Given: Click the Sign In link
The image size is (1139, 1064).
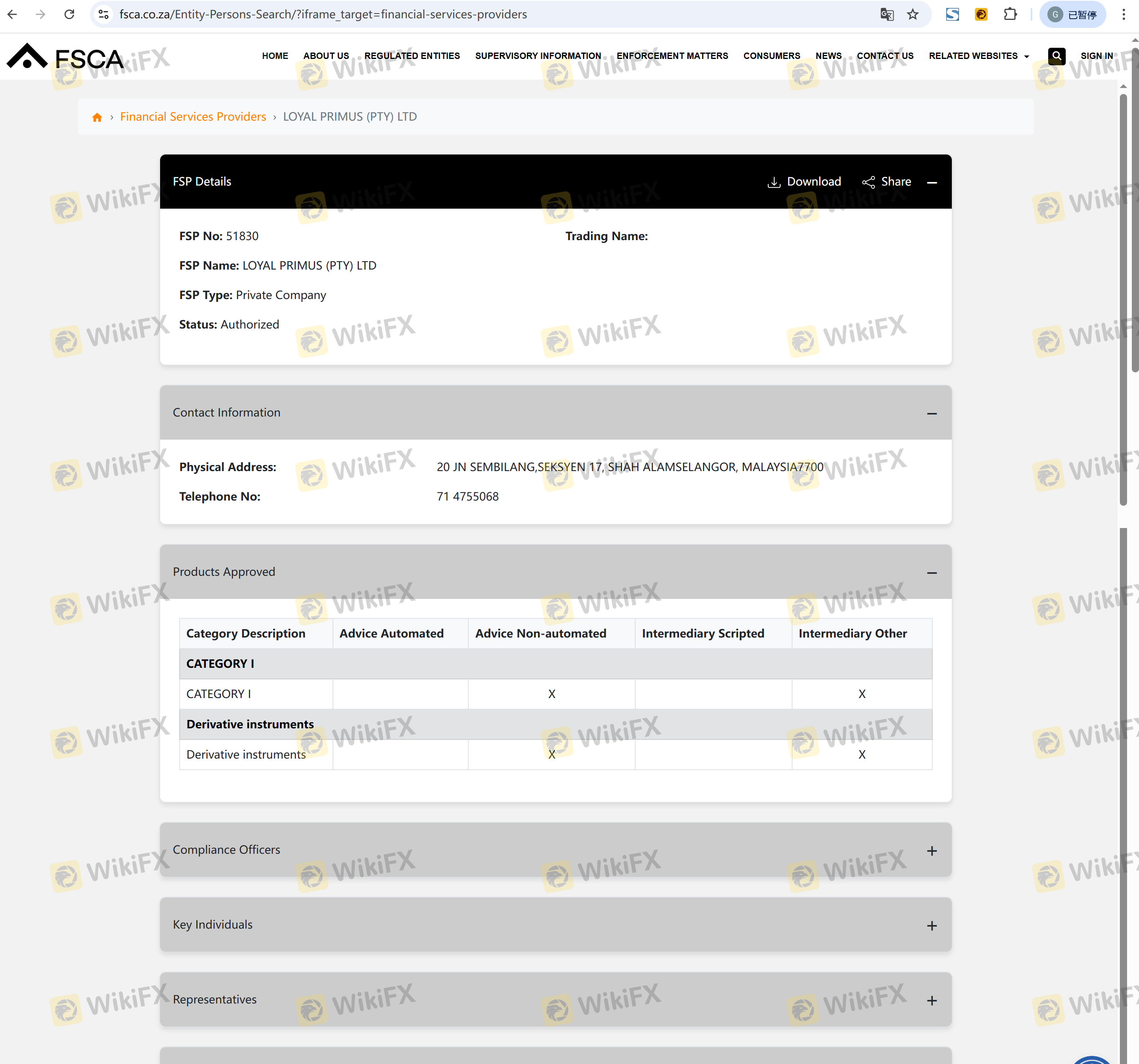Looking at the screenshot, I should click(x=1096, y=56).
